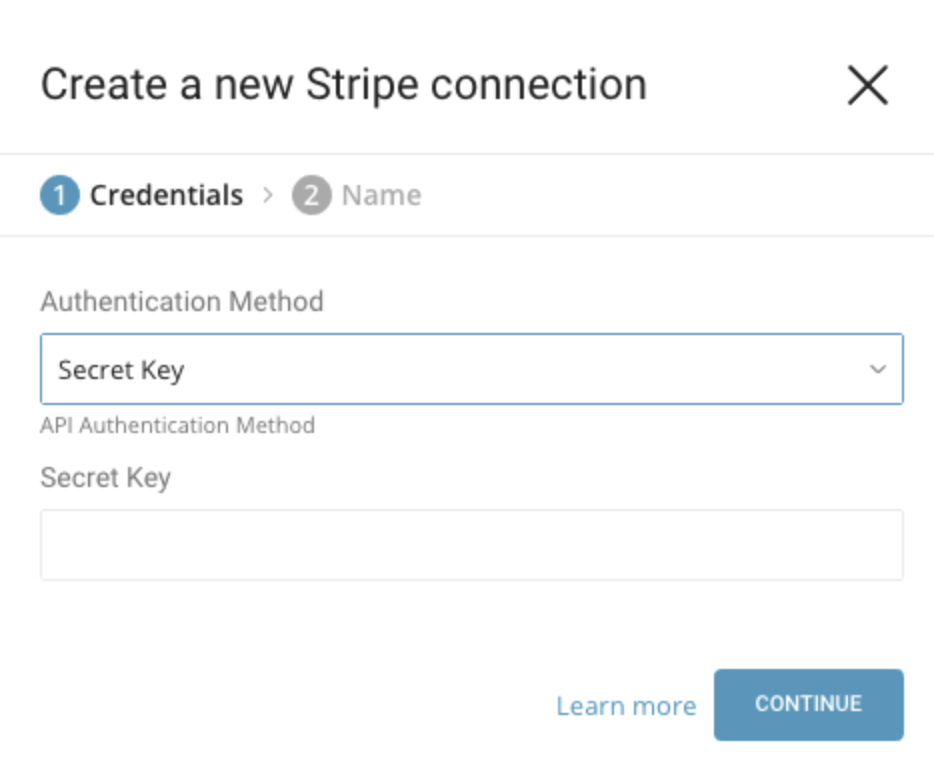Viewport: 934px width, 768px height.
Task: Click the selected "Secret Key" dropdown value text
Action: pyautogui.click(x=121, y=370)
